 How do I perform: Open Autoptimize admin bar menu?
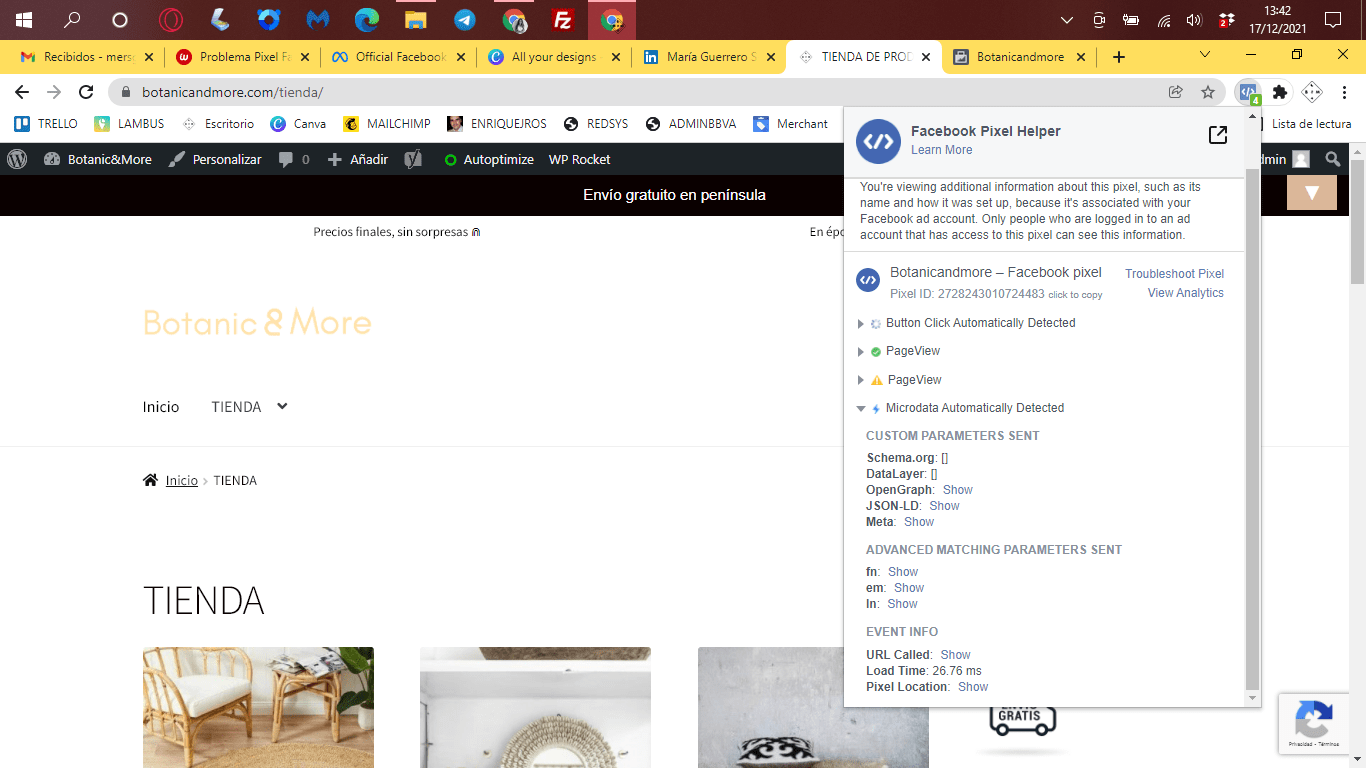(488, 159)
